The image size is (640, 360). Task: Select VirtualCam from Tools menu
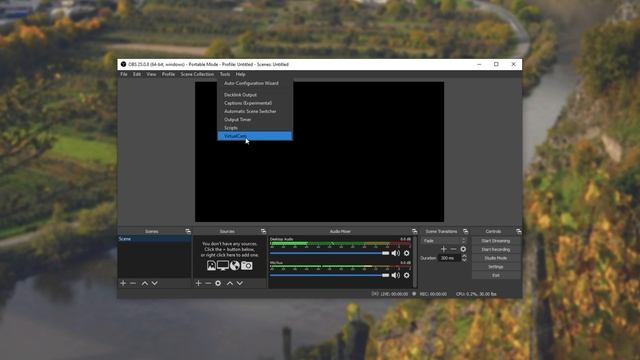tap(255, 136)
